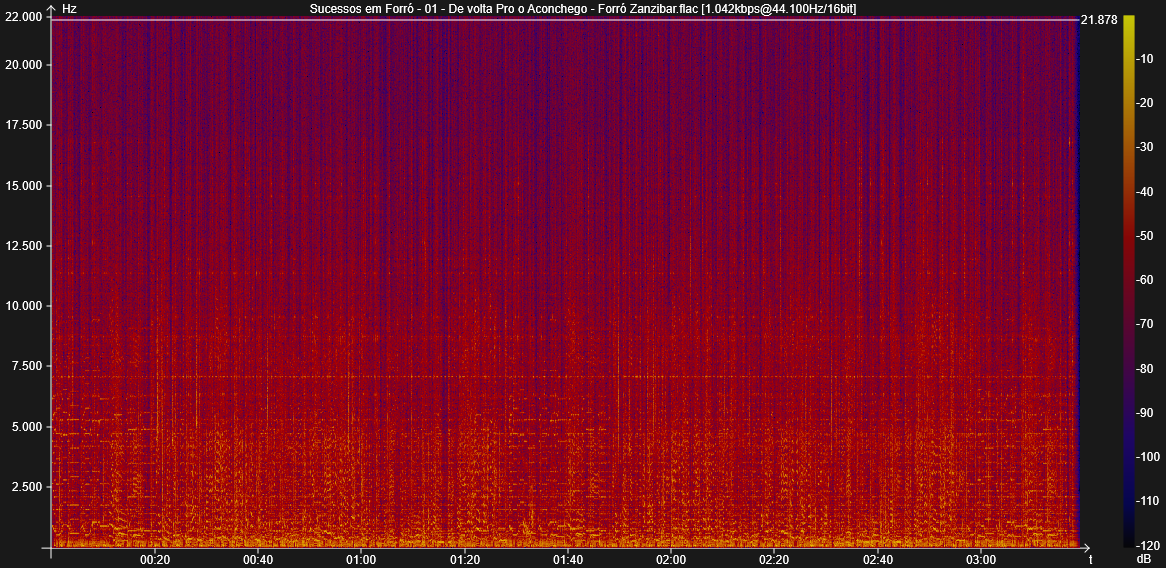Click the 21.878 peak frequency label
The height and width of the screenshot is (568, 1166).
(x=1099, y=20)
